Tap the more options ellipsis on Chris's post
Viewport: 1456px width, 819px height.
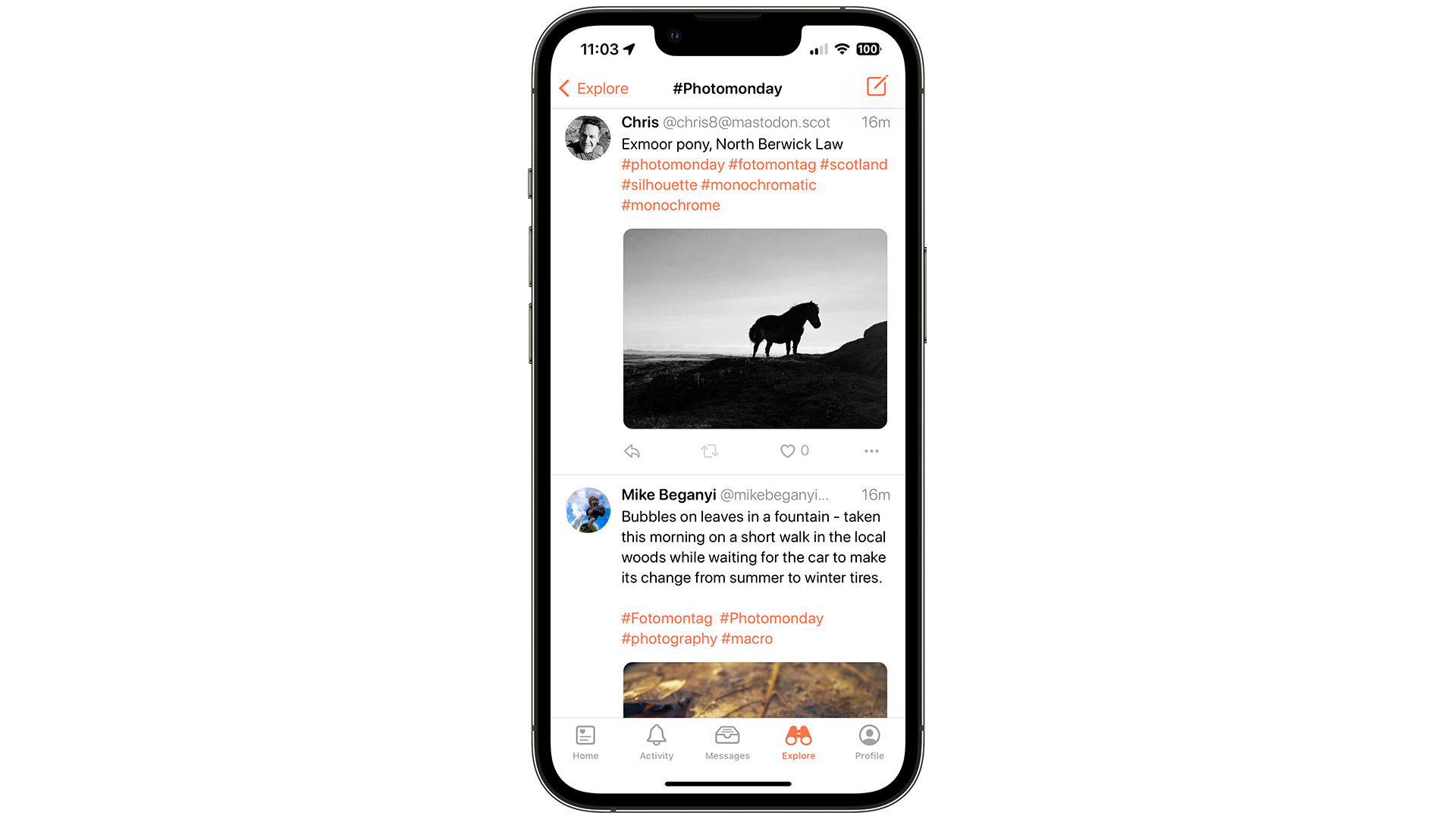pos(872,451)
